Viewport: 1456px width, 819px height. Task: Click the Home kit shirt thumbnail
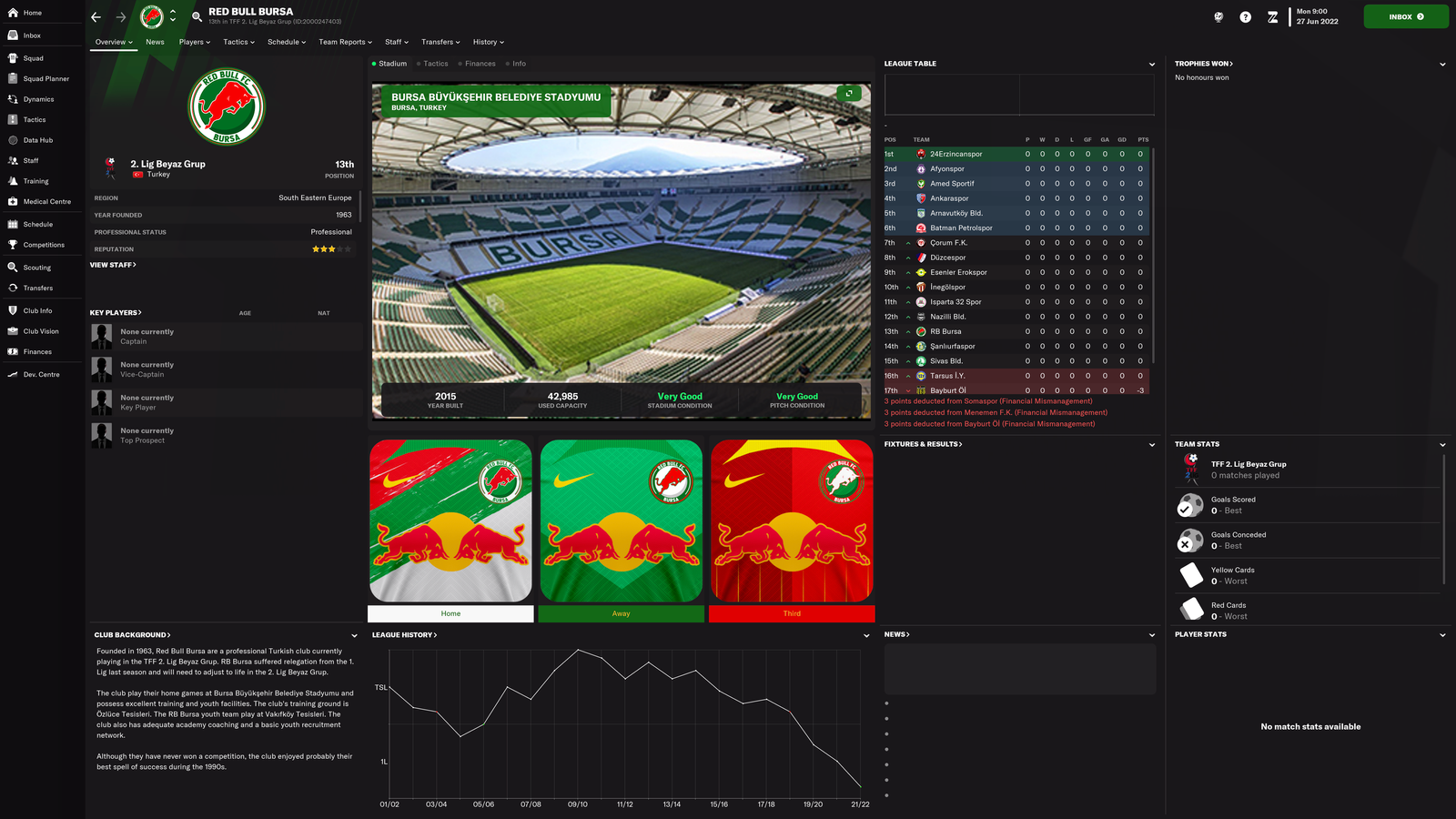point(450,521)
